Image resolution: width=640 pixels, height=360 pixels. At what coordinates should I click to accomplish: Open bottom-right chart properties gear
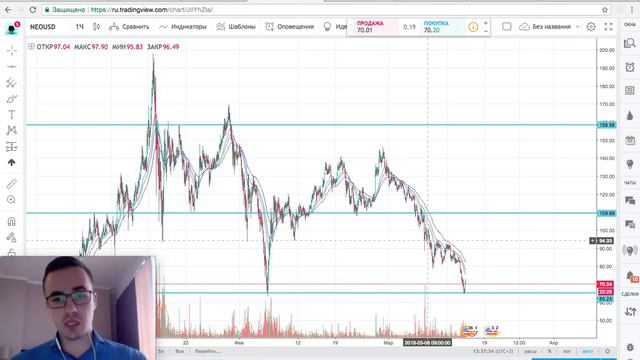click(x=607, y=351)
